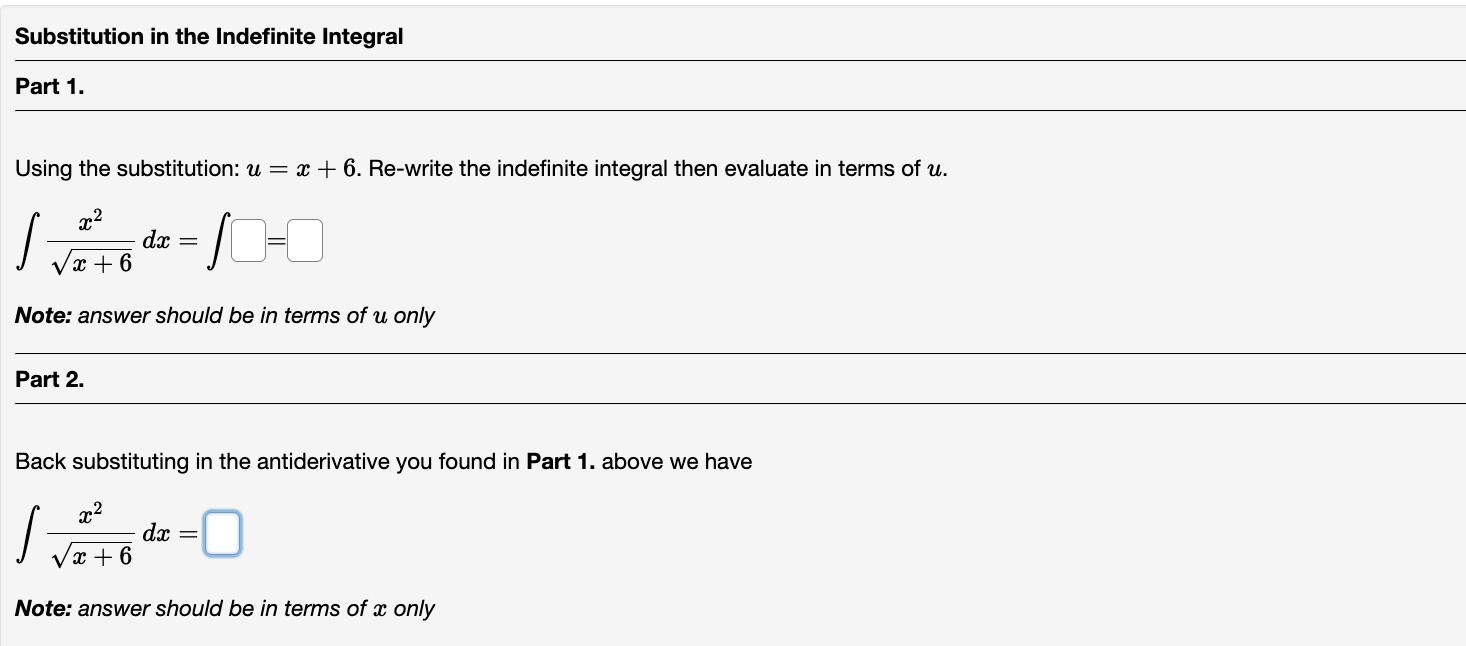Select the Substitution in the Indefinite Integral title
Image resolution: width=1466 pixels, height=646 pixels.
(x=209, y=36)
